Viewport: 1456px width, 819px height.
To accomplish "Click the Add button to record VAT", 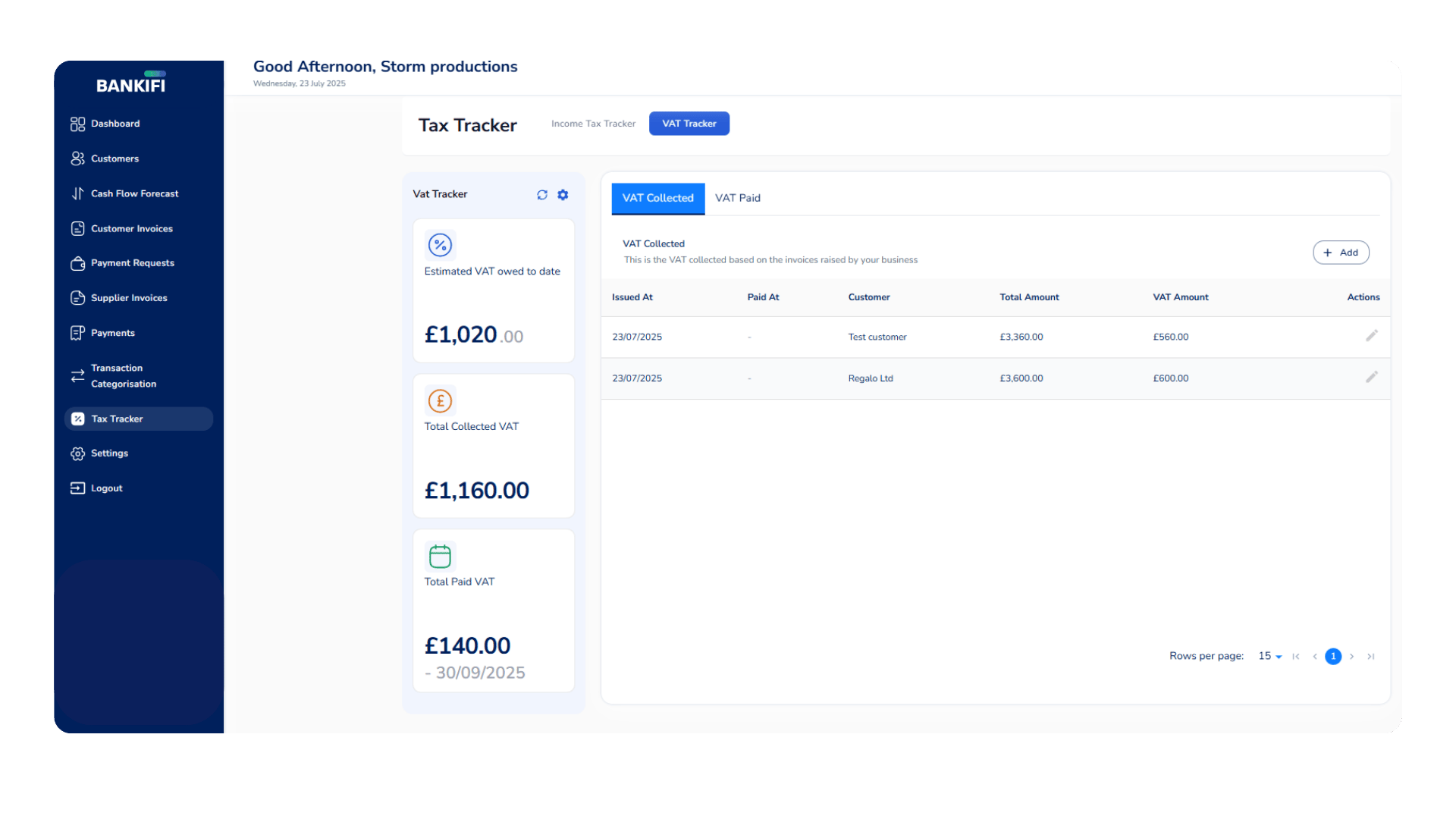I will click(x=1341, y=253).
